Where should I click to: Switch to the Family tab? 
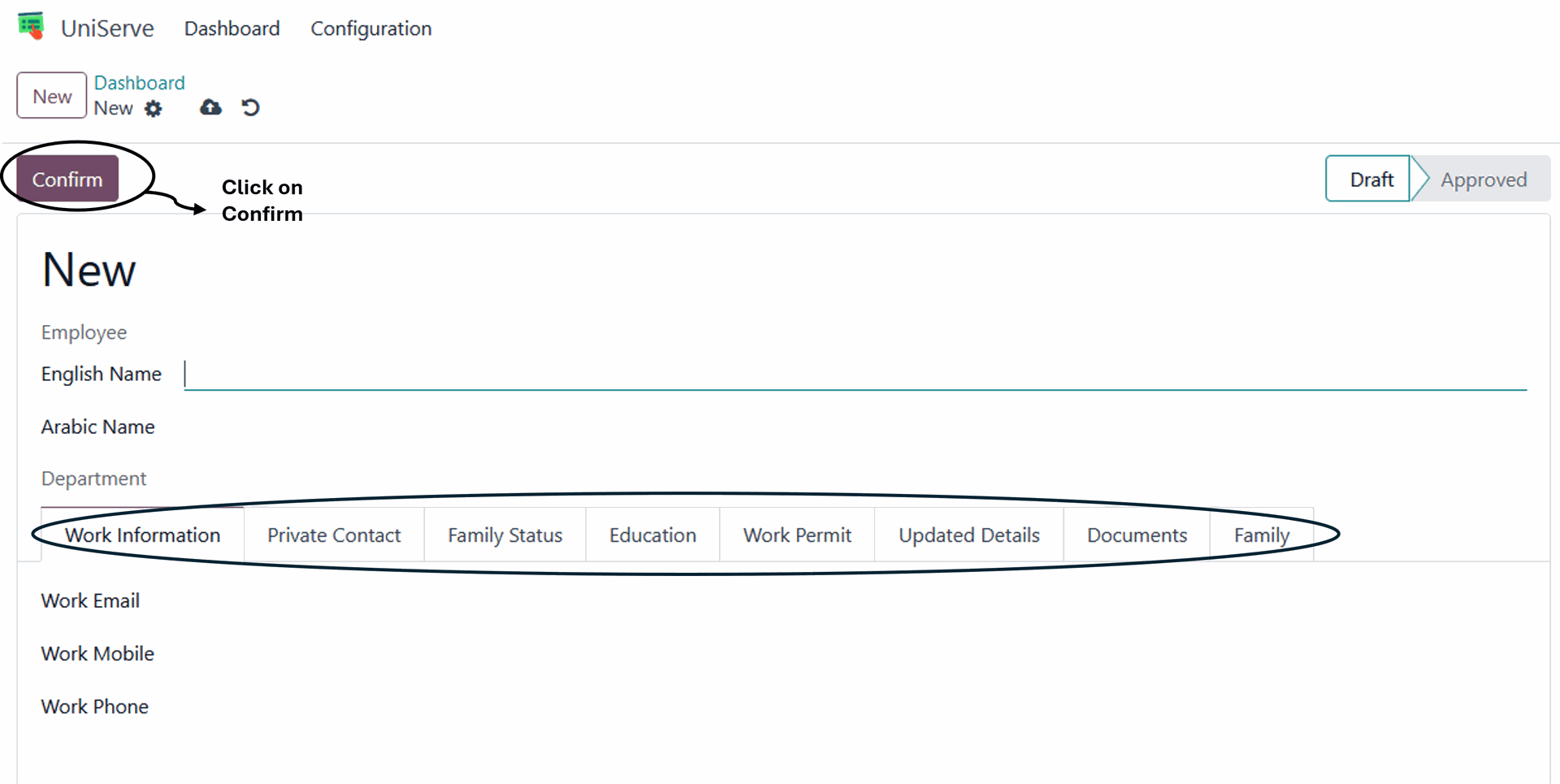(1261, 535)
